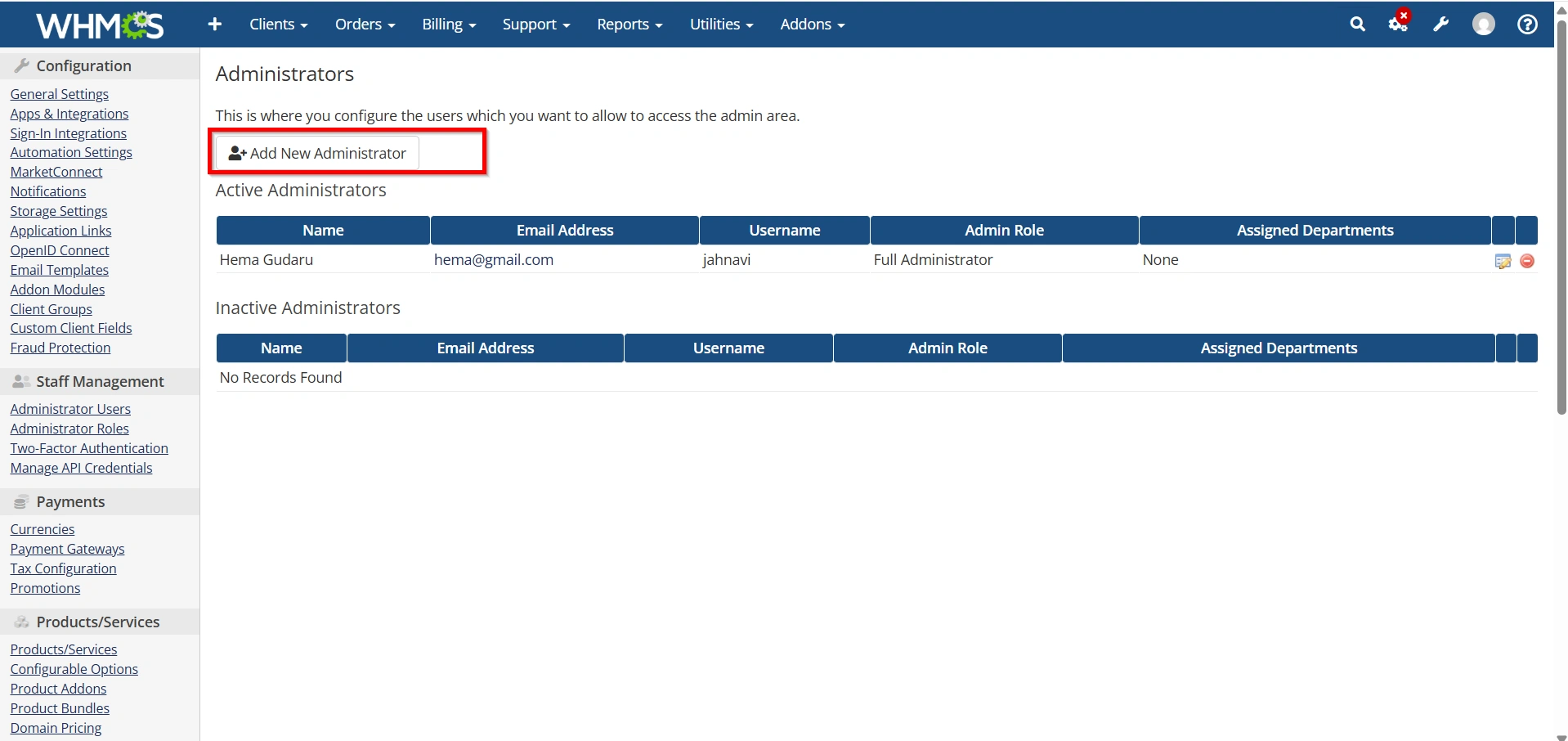
Task: Open Apps & Integrations link
Action: pyautogui.click(x=69, y=114)
